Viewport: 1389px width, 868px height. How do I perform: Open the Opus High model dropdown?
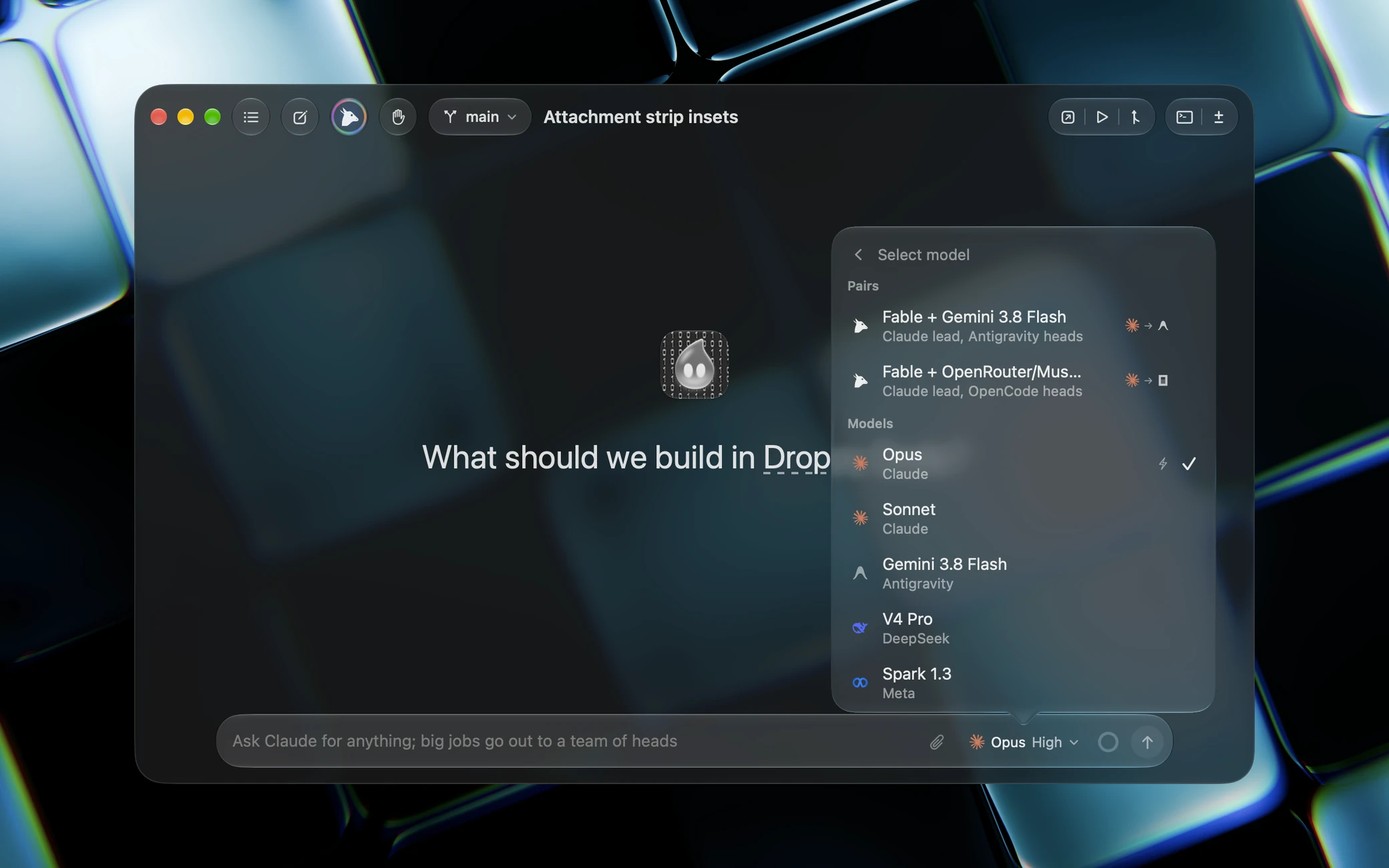tap(1024, 742)
